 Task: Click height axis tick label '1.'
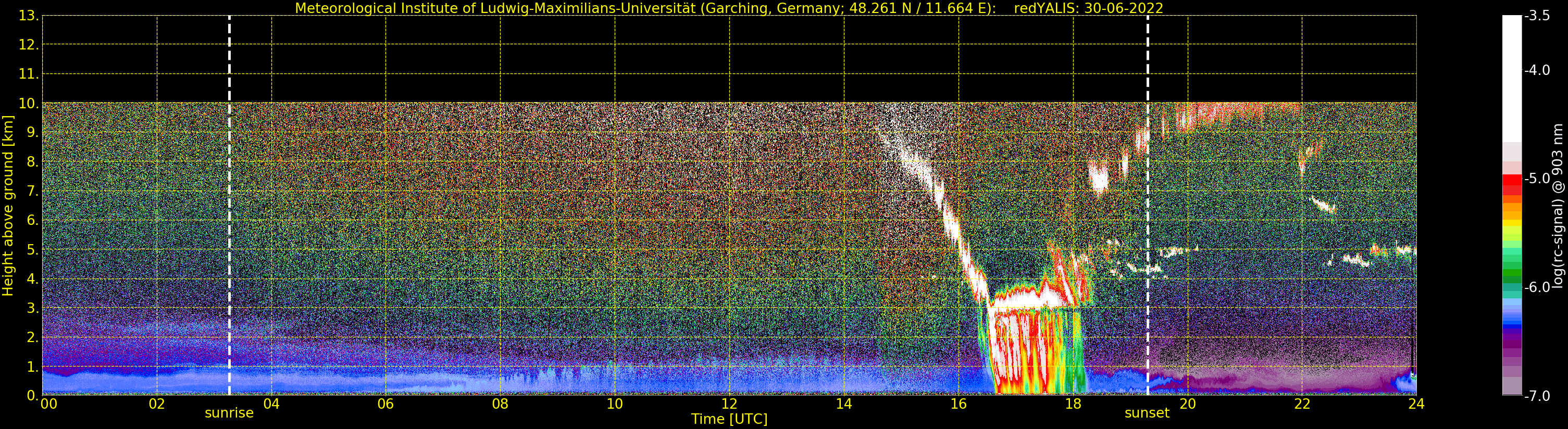coord(32,367)
